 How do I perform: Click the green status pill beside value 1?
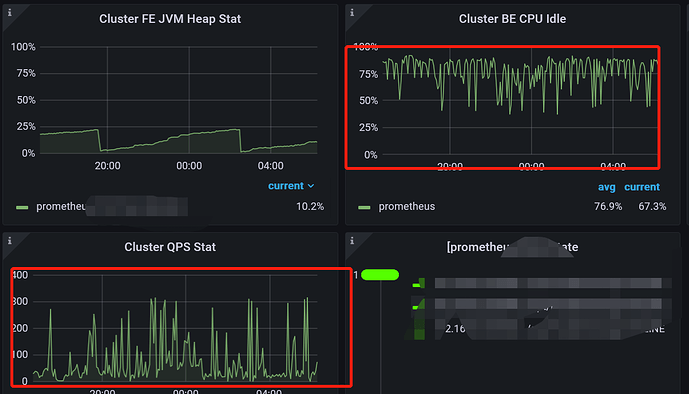pos(380,275)
